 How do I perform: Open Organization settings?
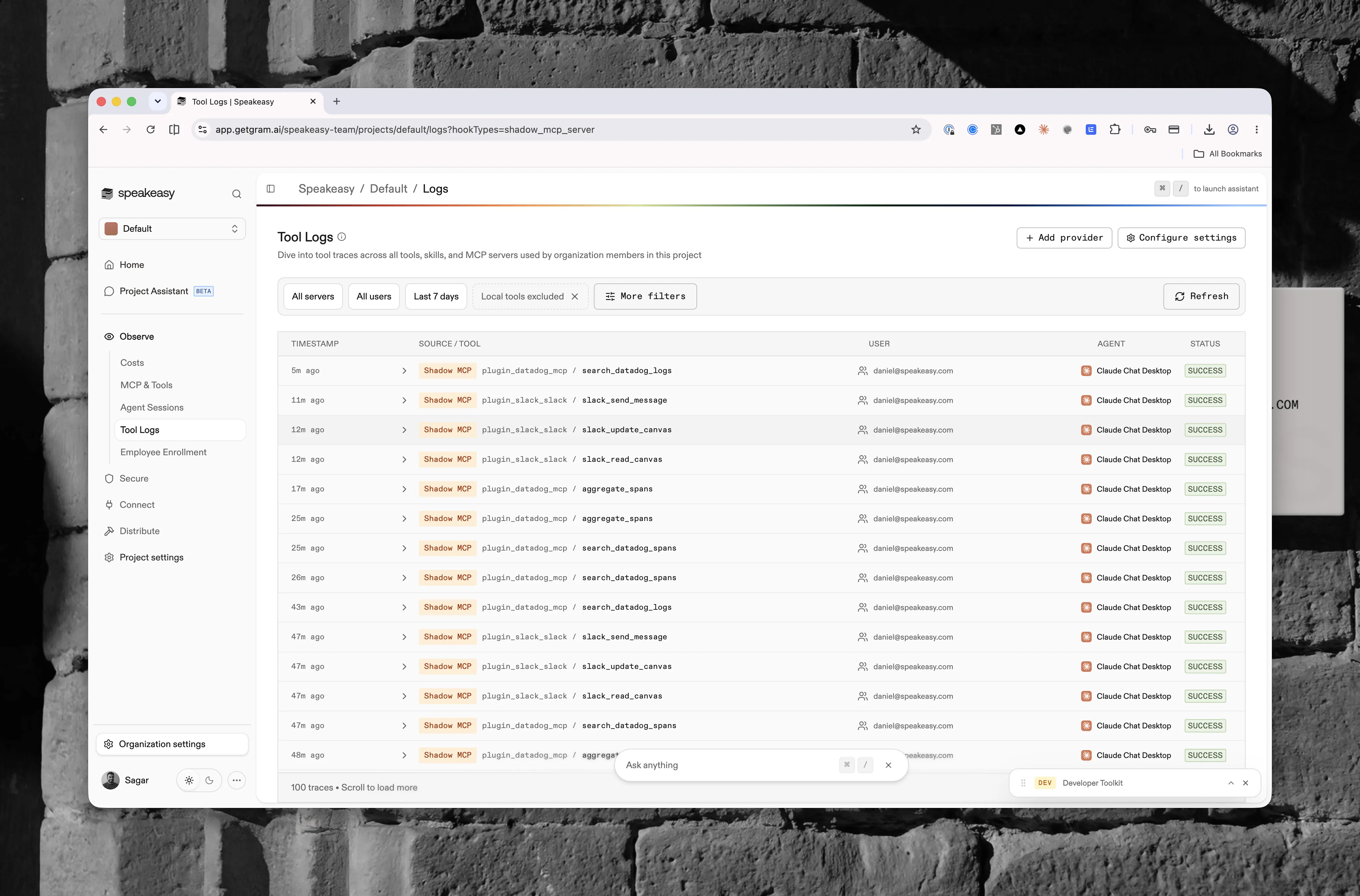pos(172,744)
